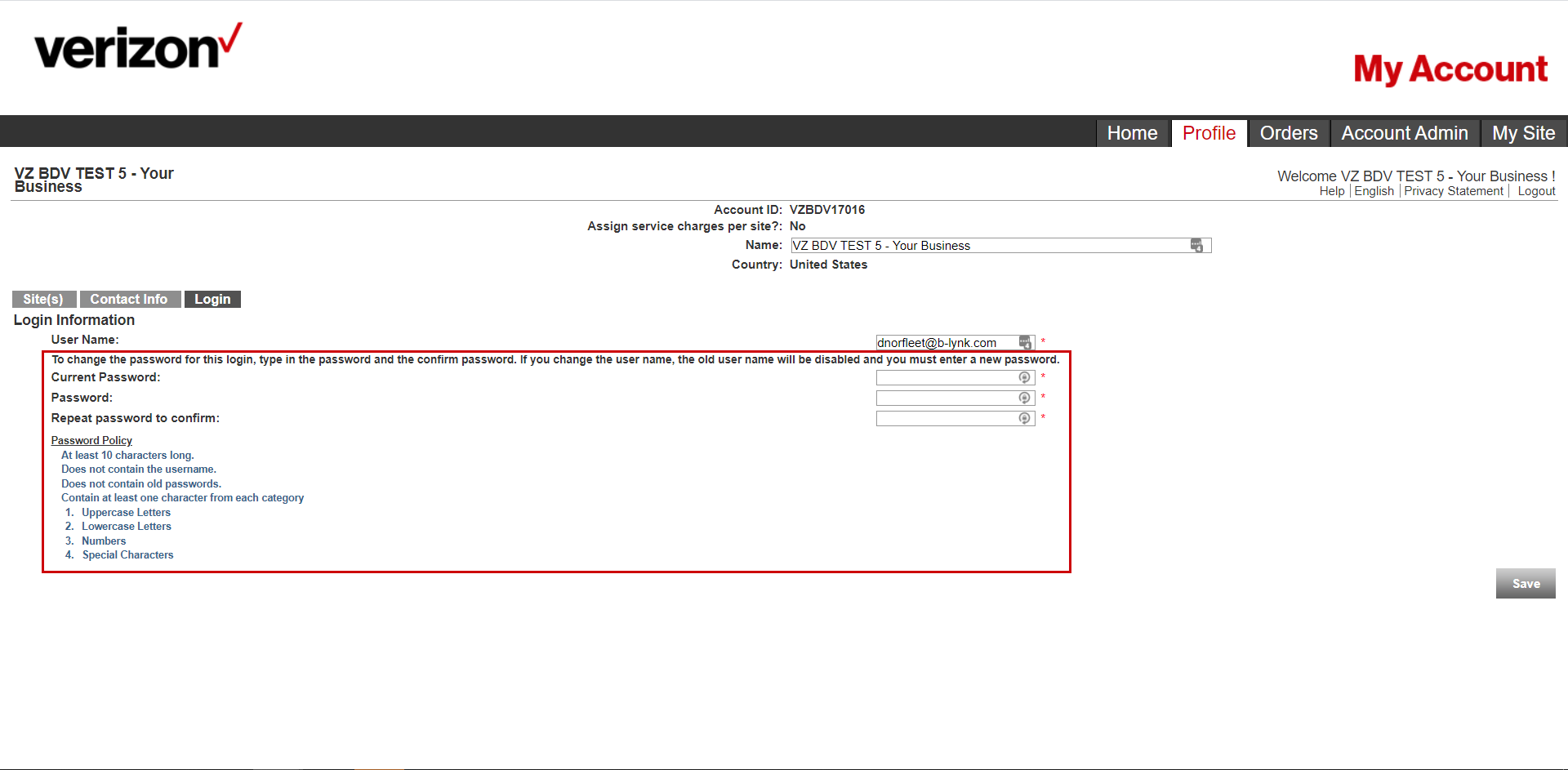This screenshot has width=1568, height=770.
Task: Focus the Current Password field
Action: [955, 377]
